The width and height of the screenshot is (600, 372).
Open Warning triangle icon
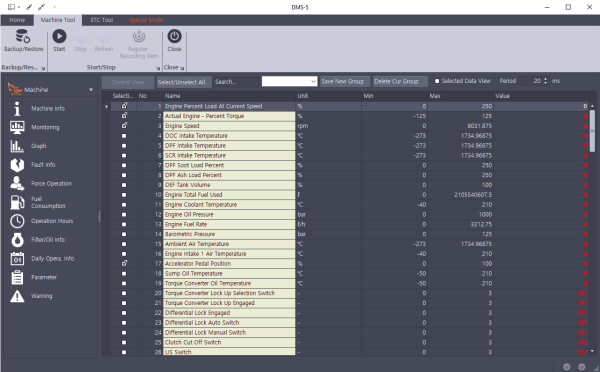(x=17, y=296)
